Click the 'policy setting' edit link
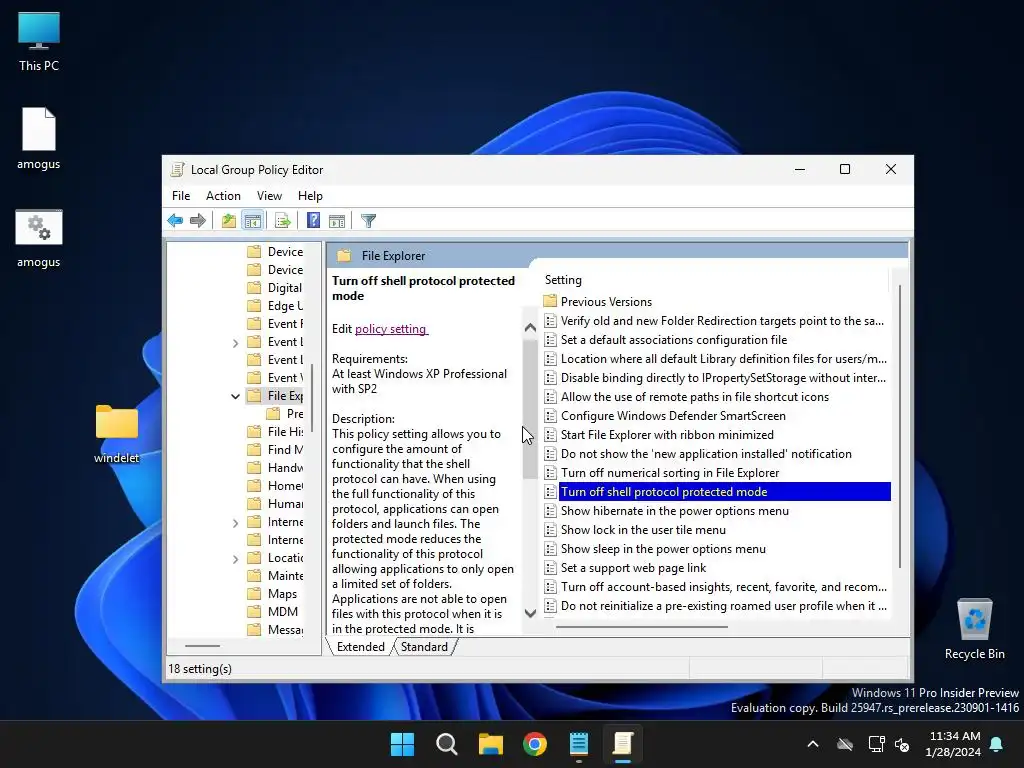 pos(391,329)
